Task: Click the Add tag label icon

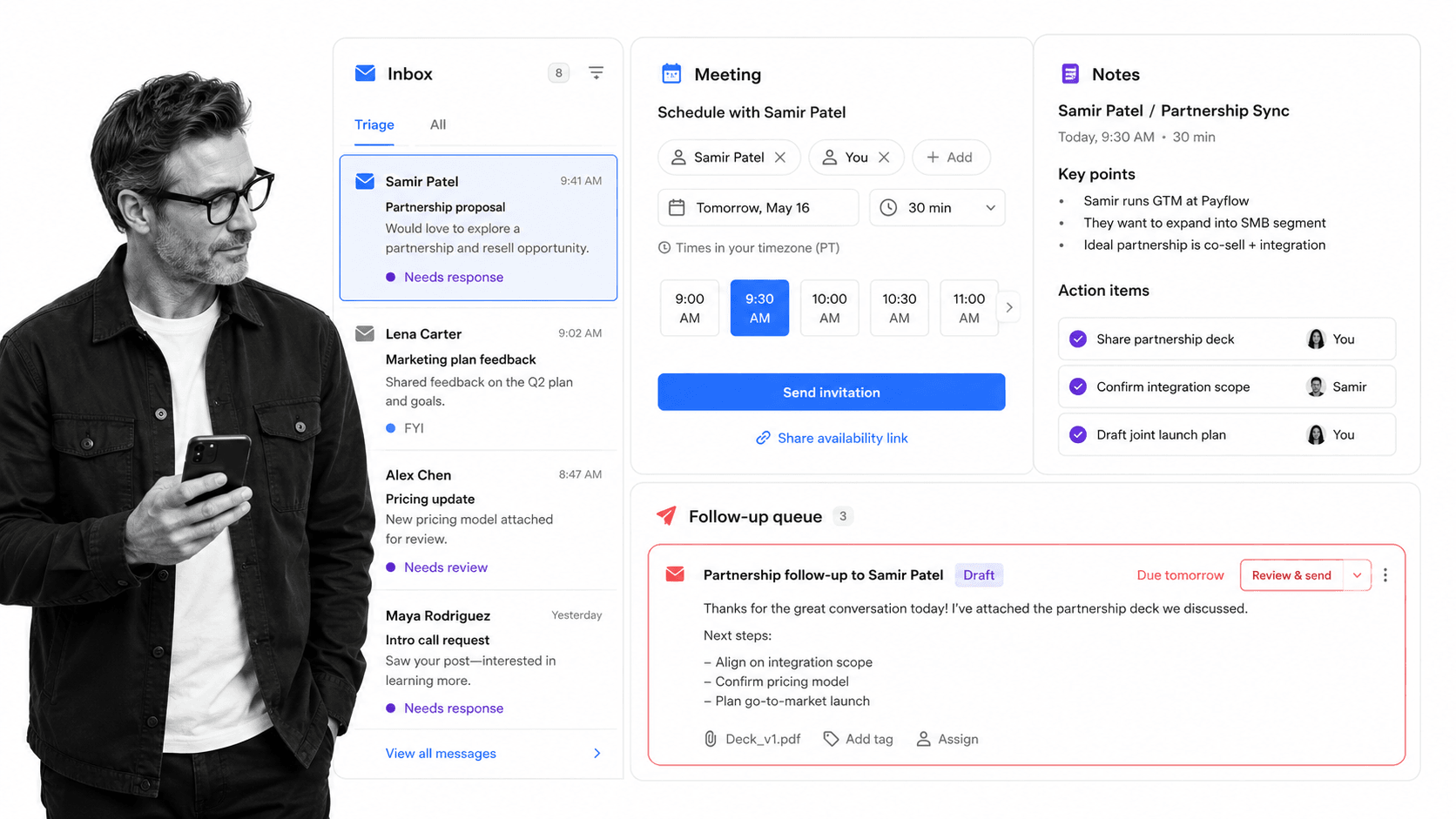Action: pos(831,739)
